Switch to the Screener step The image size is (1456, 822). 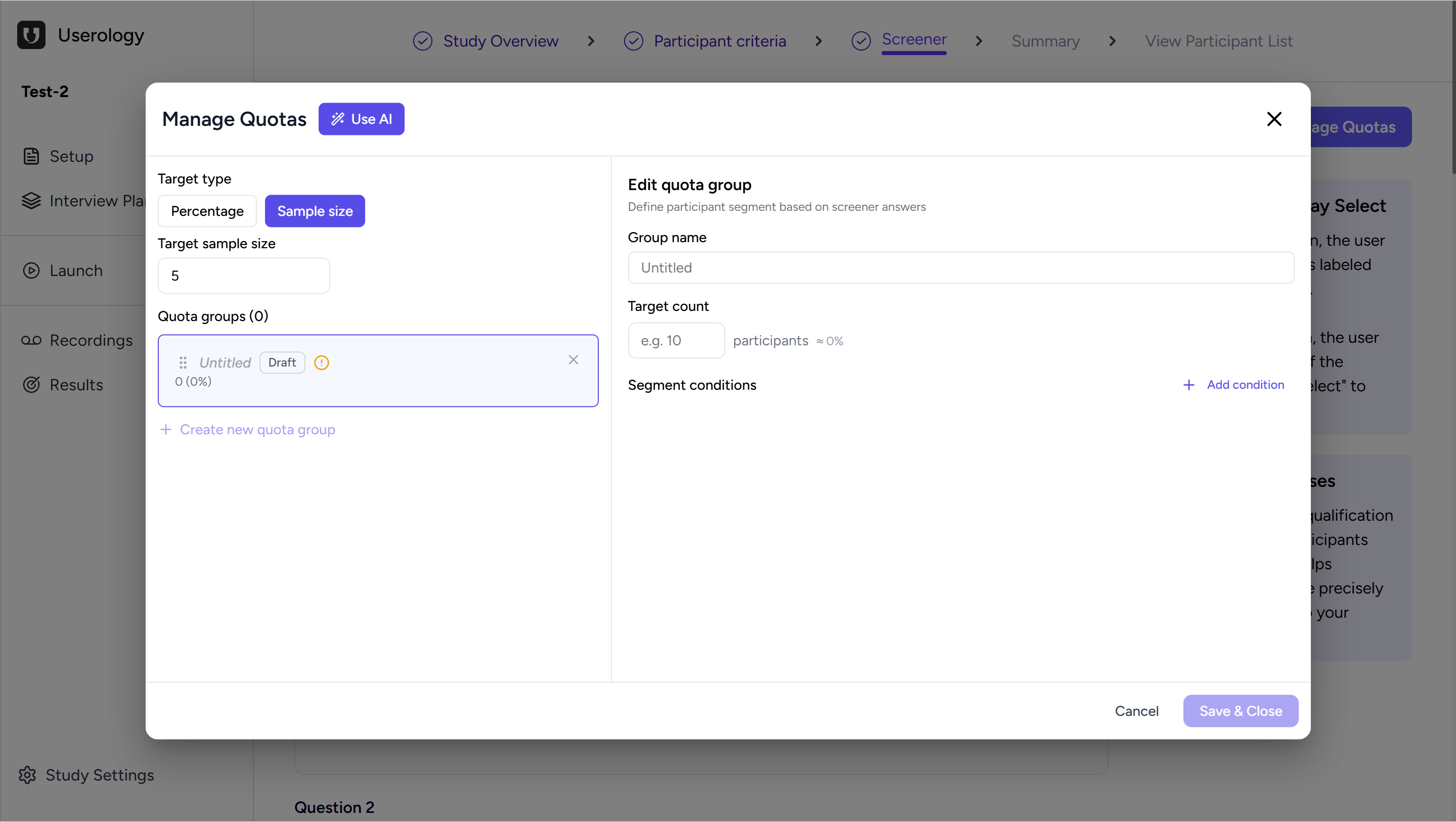point(913,39)
